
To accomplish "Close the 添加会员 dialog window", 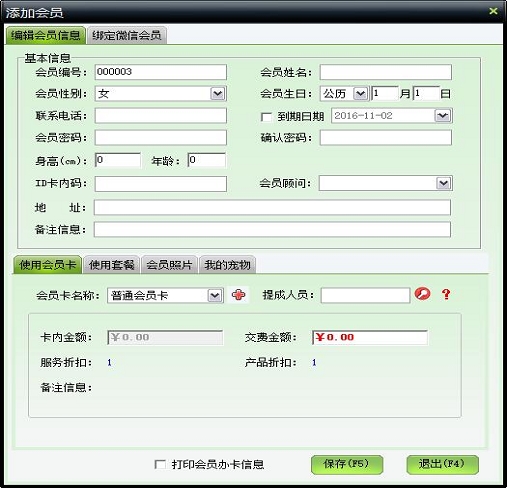I will tap(493, 11).
